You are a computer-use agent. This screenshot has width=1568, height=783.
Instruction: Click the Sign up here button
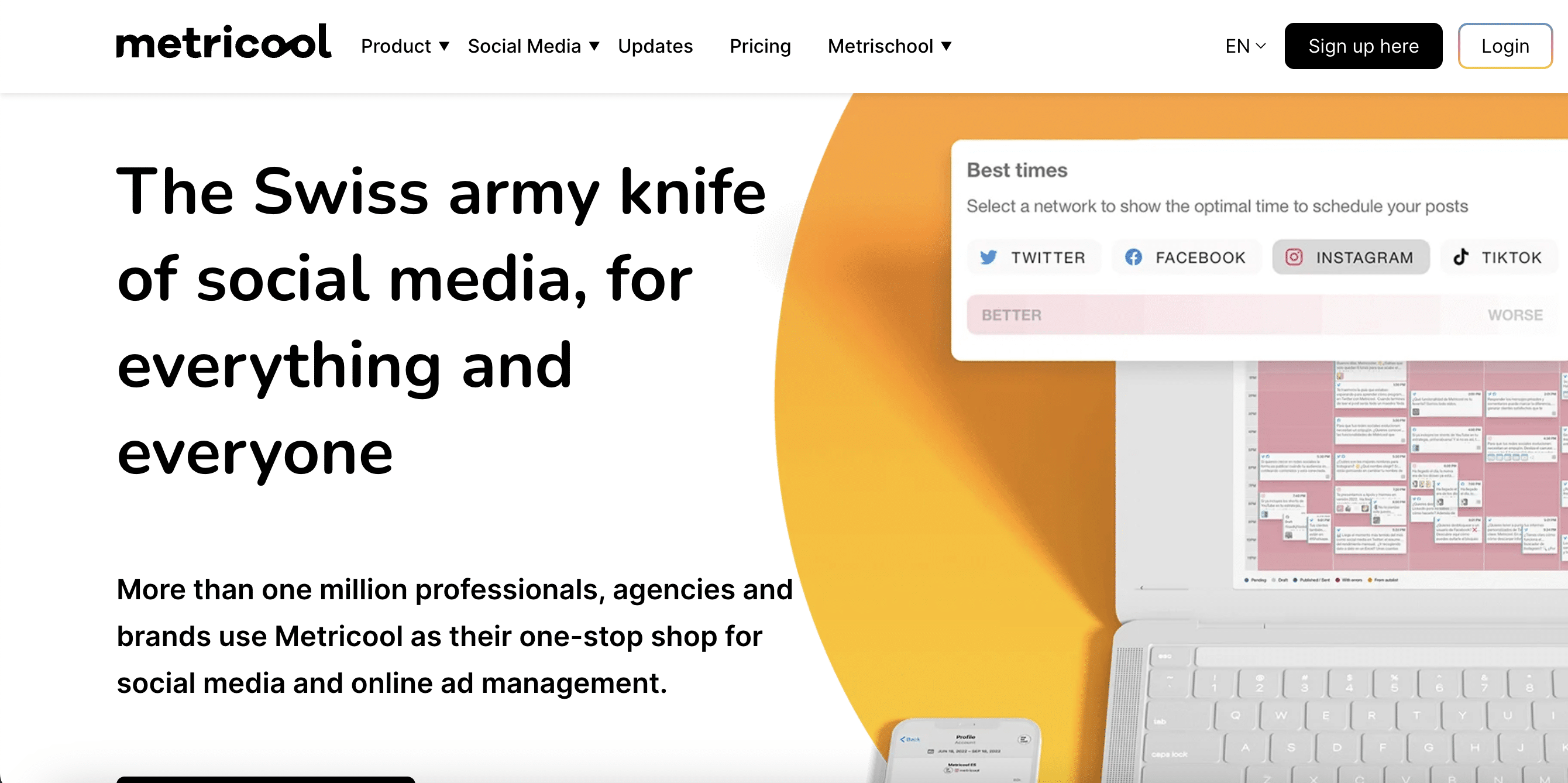(1363, 45)
